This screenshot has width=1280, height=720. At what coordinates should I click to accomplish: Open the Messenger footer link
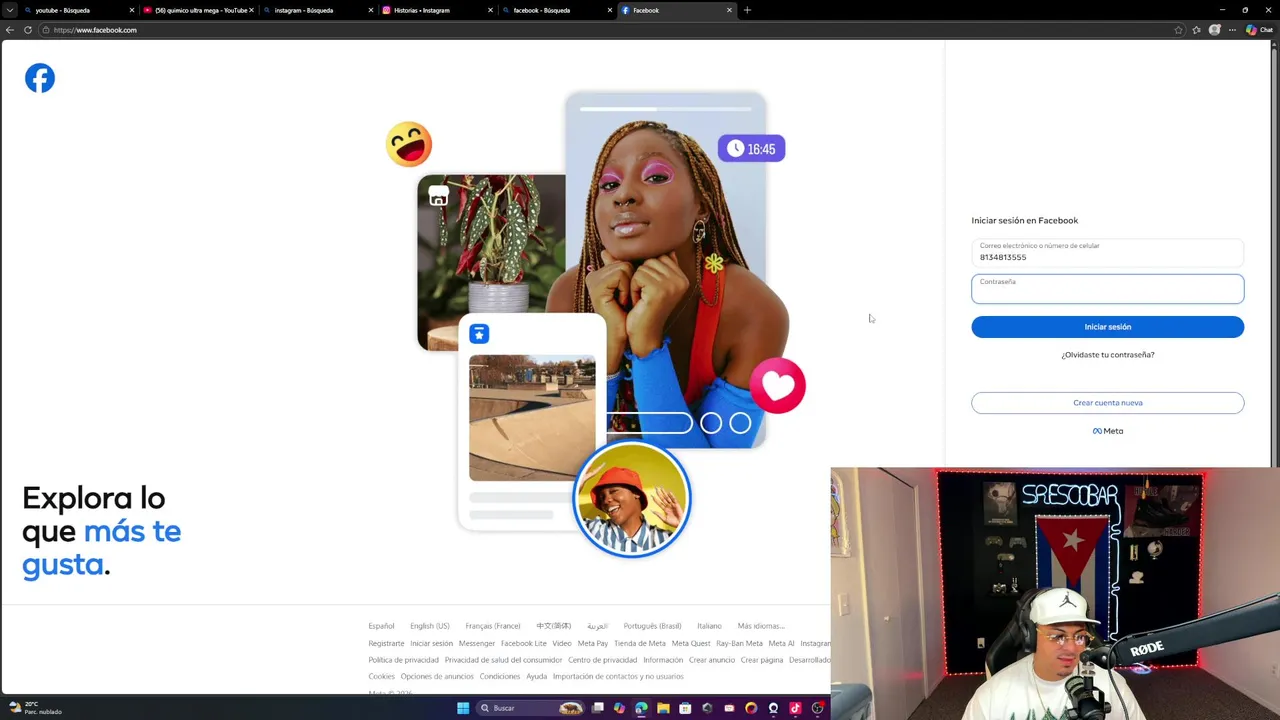477,643
